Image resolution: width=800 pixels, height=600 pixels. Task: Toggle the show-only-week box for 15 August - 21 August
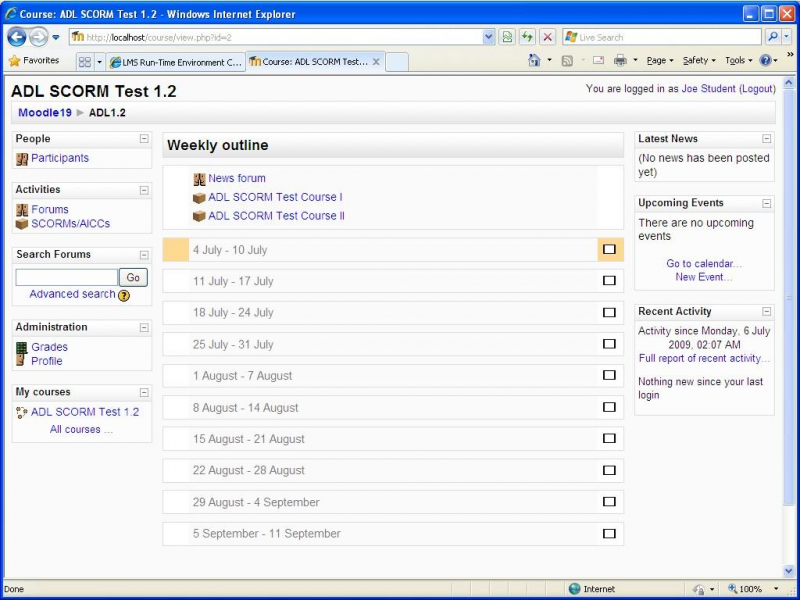(x=609, y=438)
